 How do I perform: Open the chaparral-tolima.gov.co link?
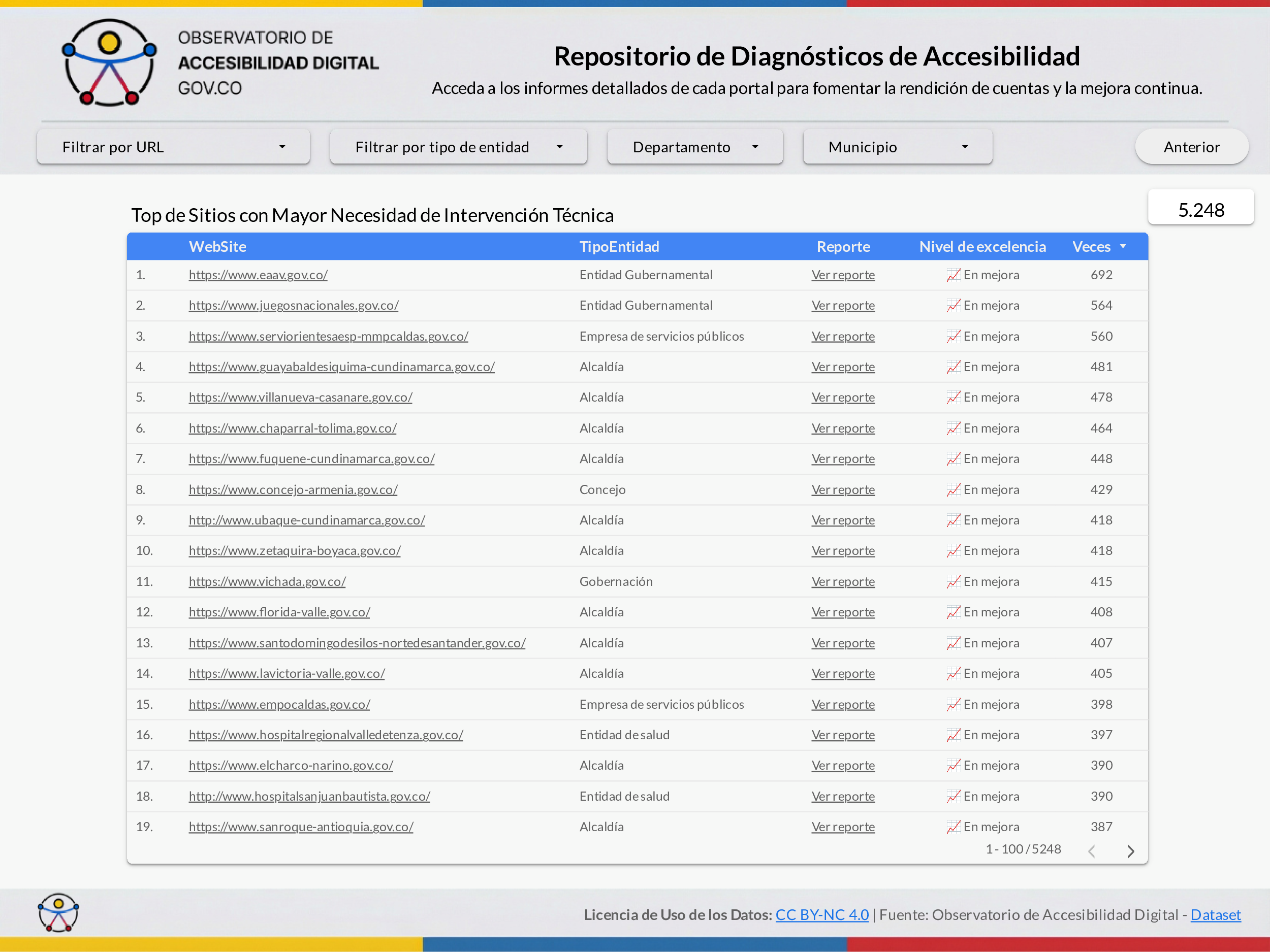(x=292, y=428)
